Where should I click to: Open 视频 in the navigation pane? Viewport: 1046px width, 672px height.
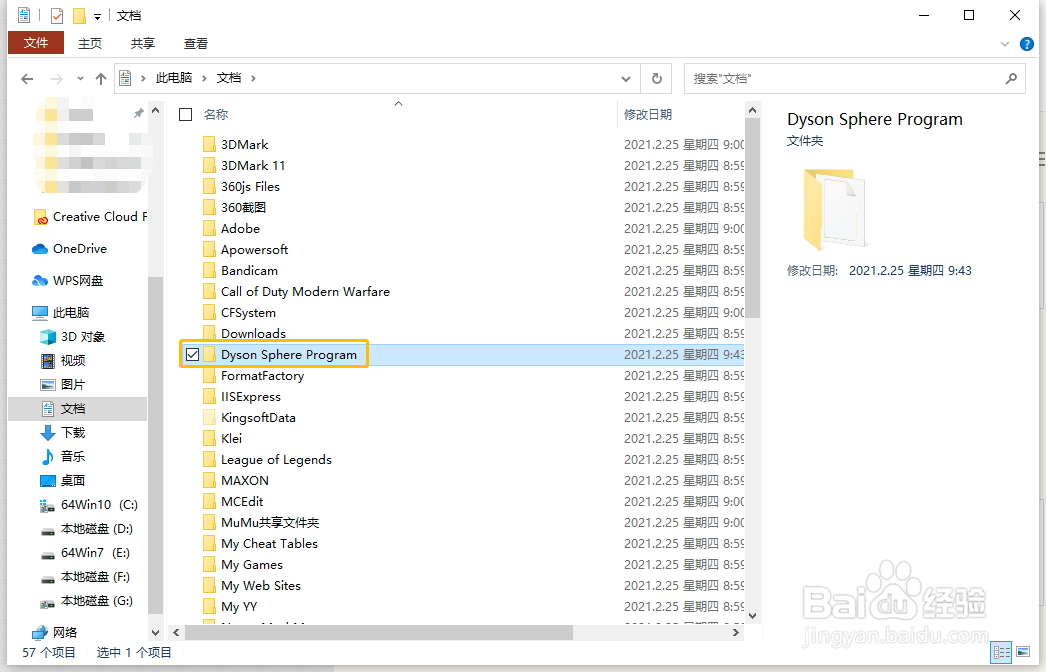[63, 361]
